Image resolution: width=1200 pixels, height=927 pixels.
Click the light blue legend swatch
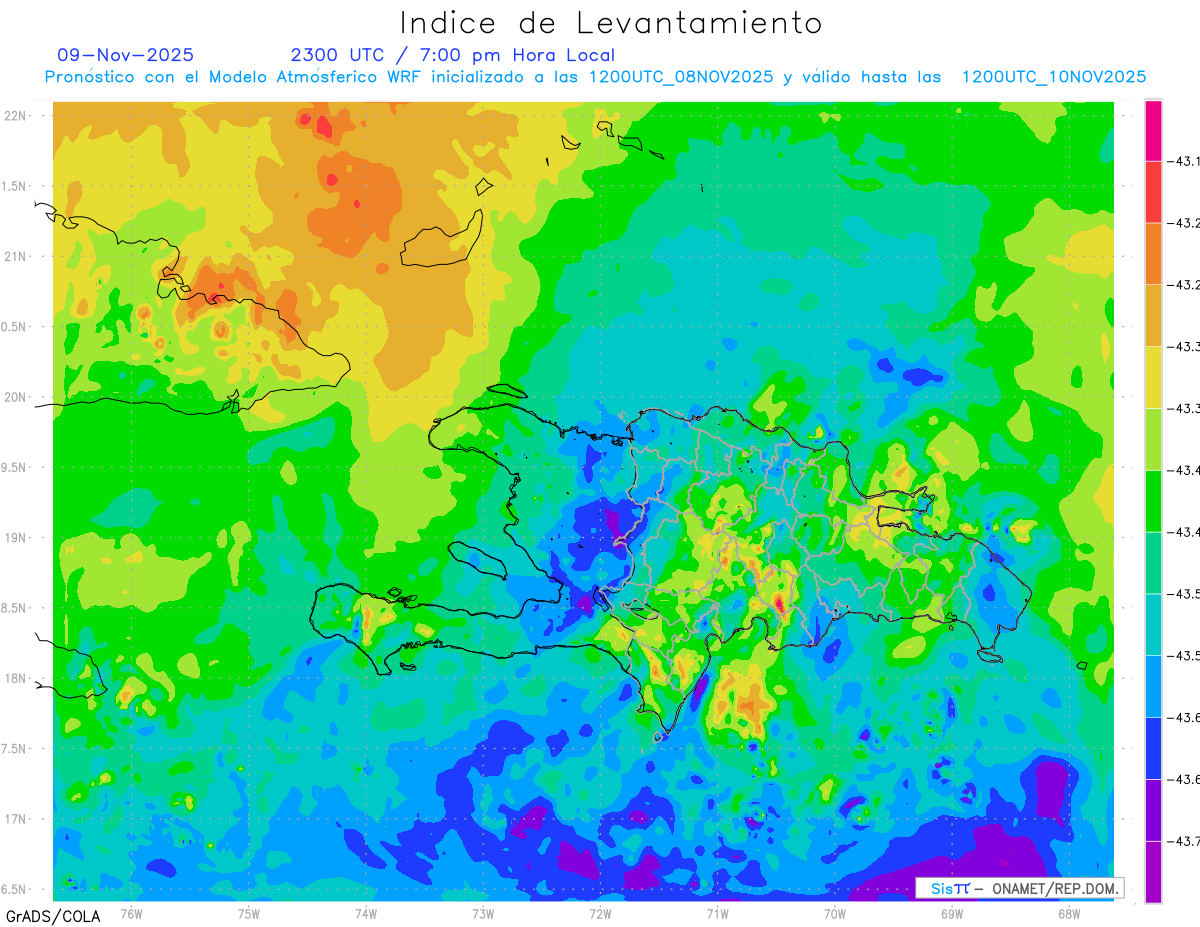point(1153,686)
